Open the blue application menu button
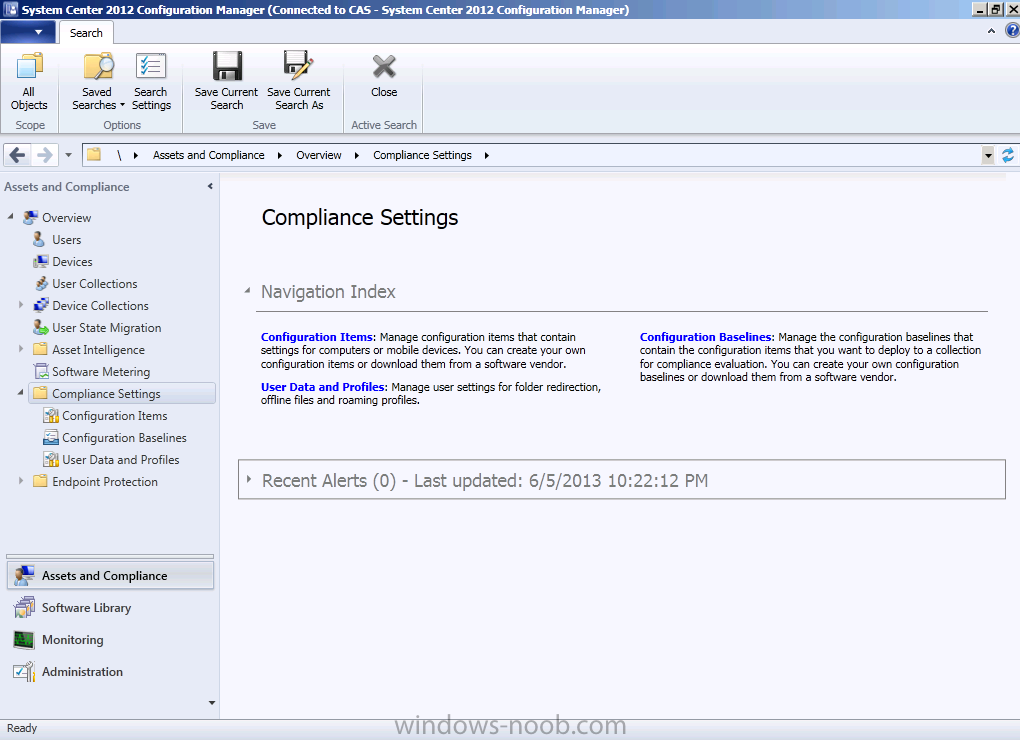The height and width of the screenshot is (740, 1020). pyautogui.click(x=28, y=32)
